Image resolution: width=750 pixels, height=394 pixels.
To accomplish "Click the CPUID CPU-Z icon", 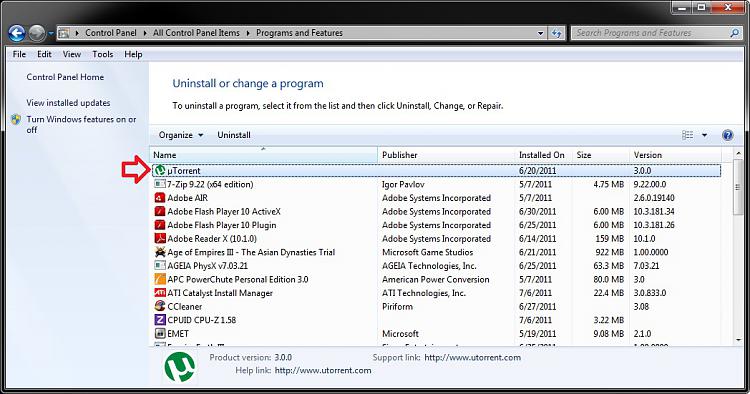I will point(160,320).
